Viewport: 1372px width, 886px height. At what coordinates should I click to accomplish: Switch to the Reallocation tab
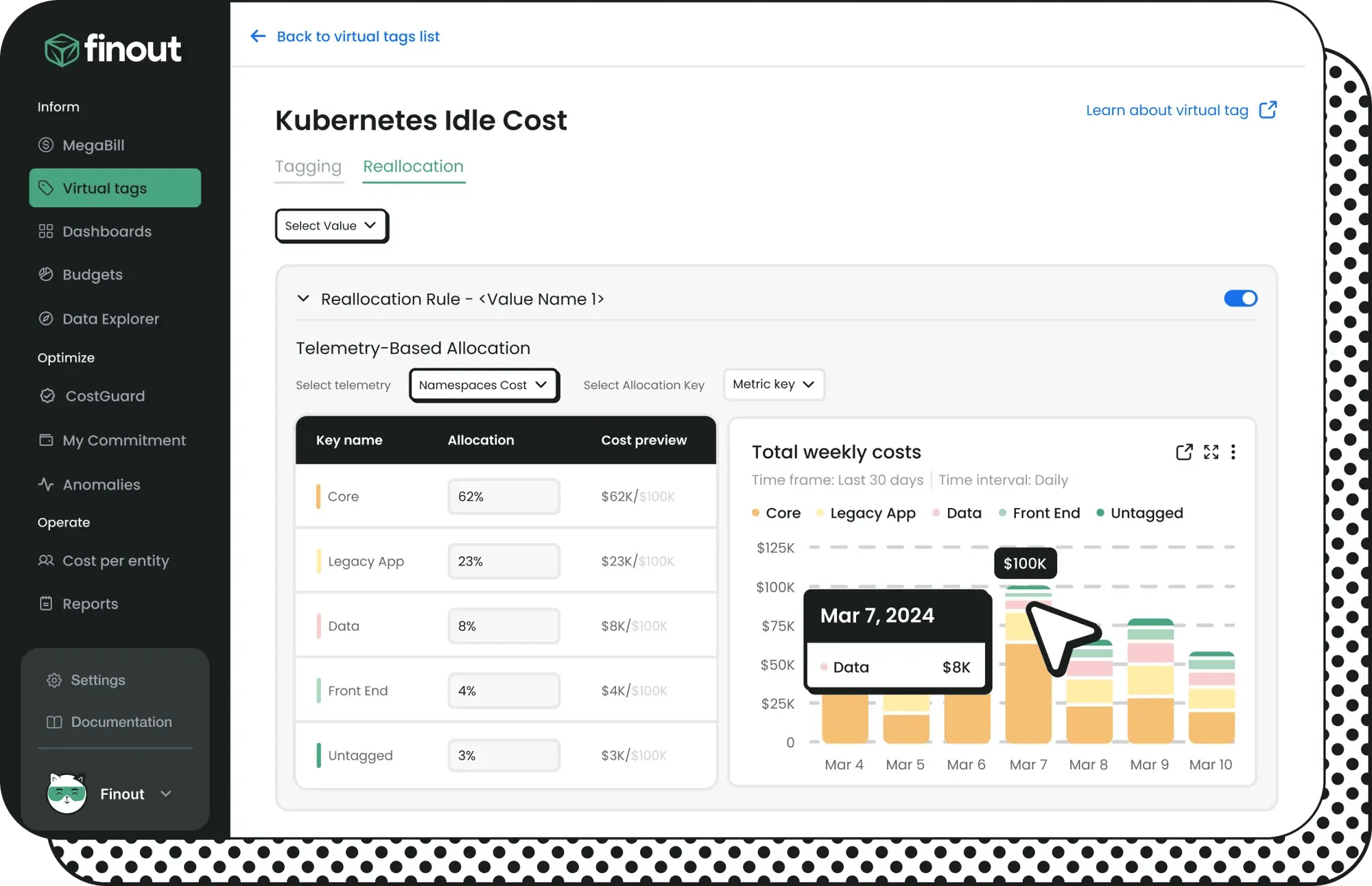tap(413, 167)
